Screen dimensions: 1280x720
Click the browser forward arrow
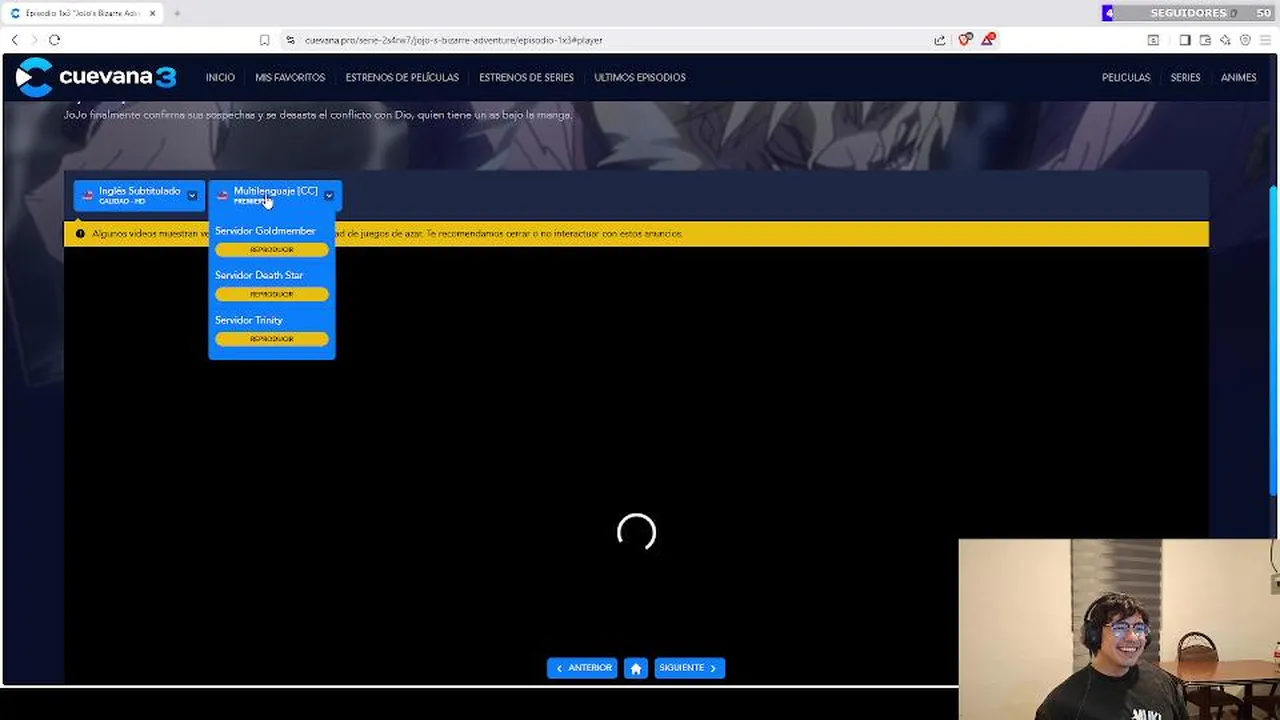[33, 40]
